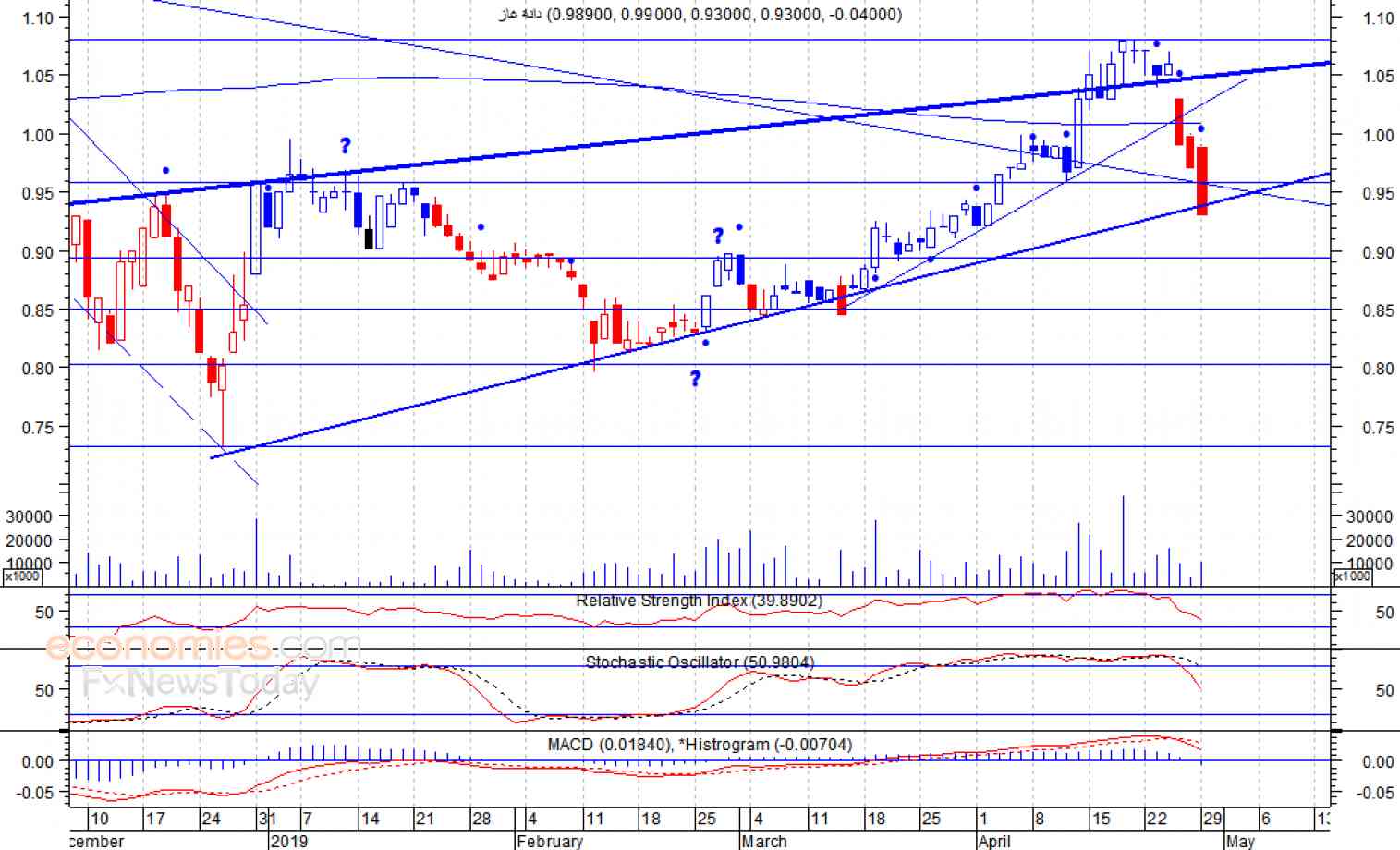Click the '20000' volume label on the right axis
The image size is (1400, 850).
[x=1370, y=540]
